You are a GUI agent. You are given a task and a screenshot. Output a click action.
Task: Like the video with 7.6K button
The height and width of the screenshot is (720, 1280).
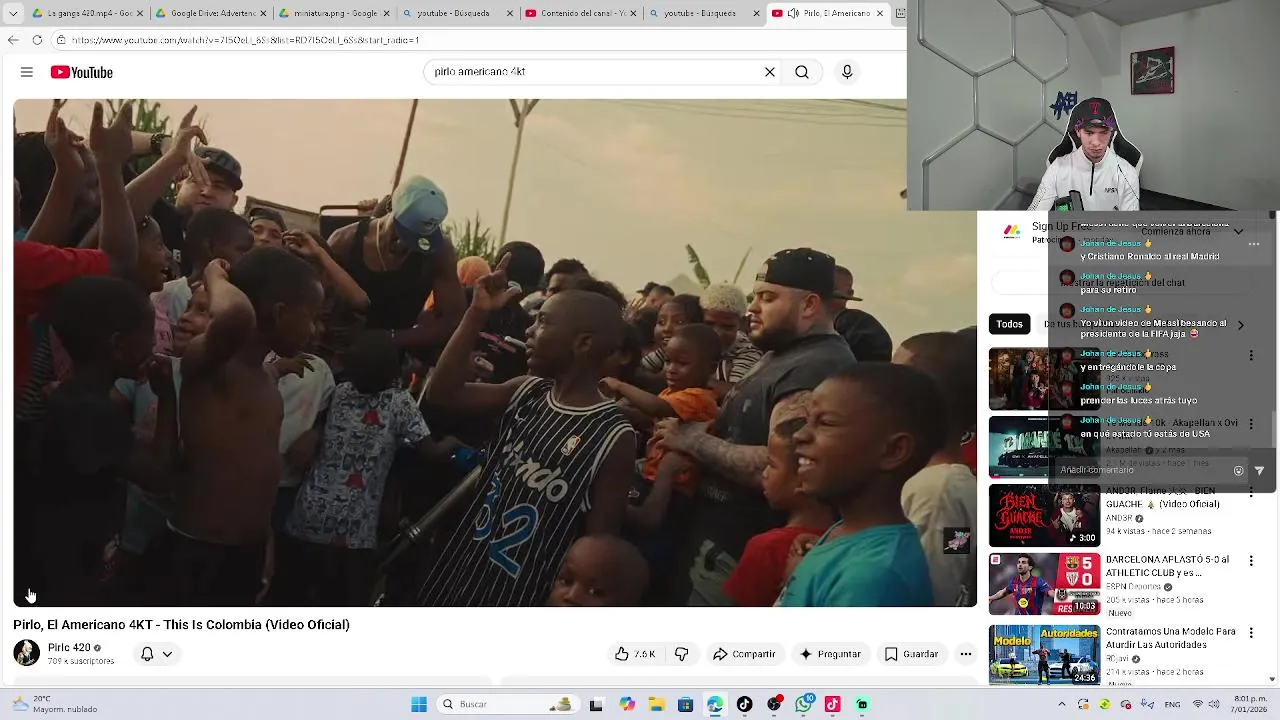(634, 654)
